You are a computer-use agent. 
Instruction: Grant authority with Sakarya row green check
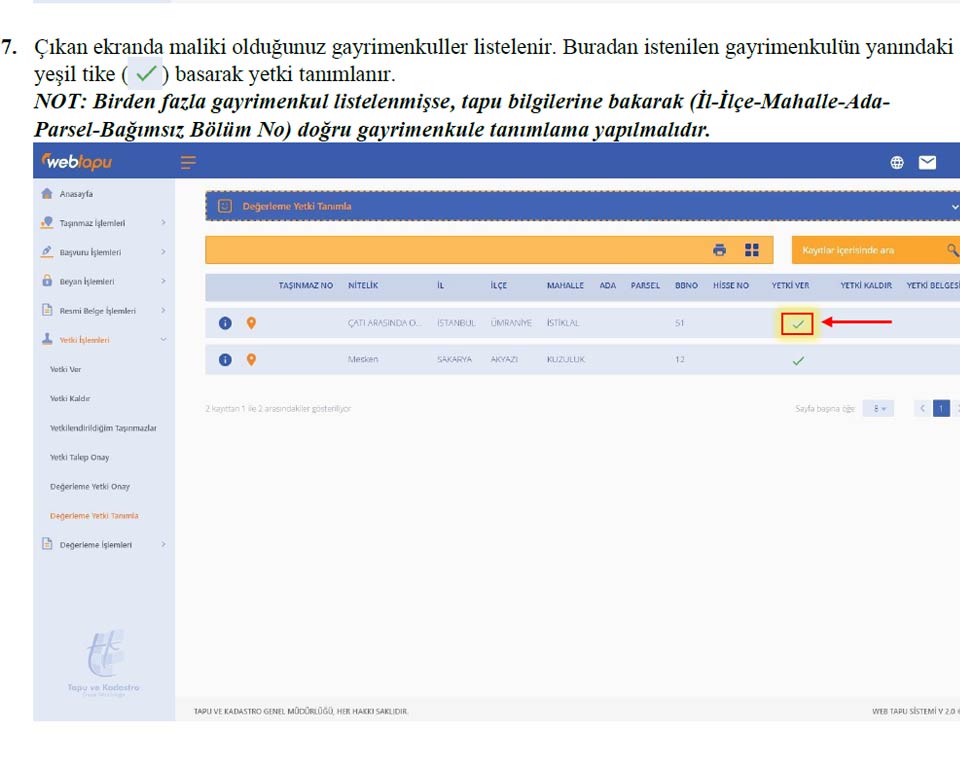point(798,361)
